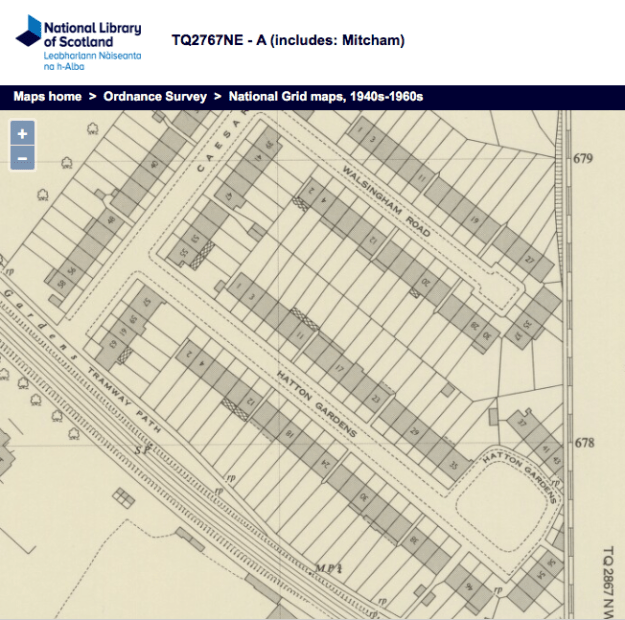Zoom in using the plus button
This screenshot has height=620, width=625.
(x=22, y=133)
